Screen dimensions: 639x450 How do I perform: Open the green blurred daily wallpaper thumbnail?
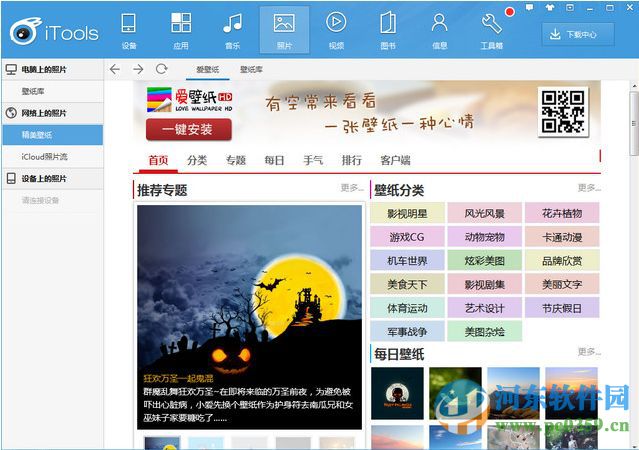[455, 393]
